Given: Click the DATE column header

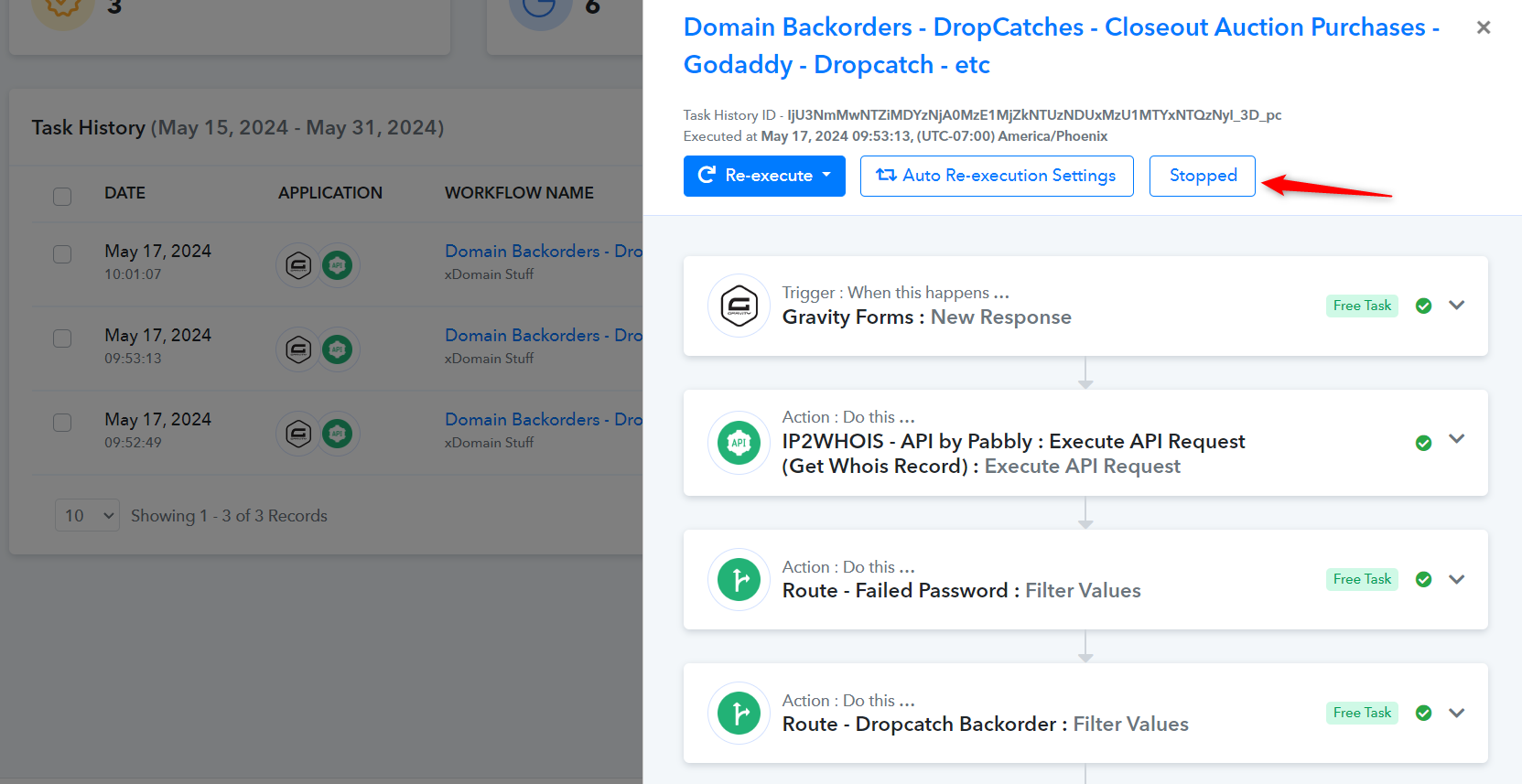Looking at the screenshot, I should (124, 193).
